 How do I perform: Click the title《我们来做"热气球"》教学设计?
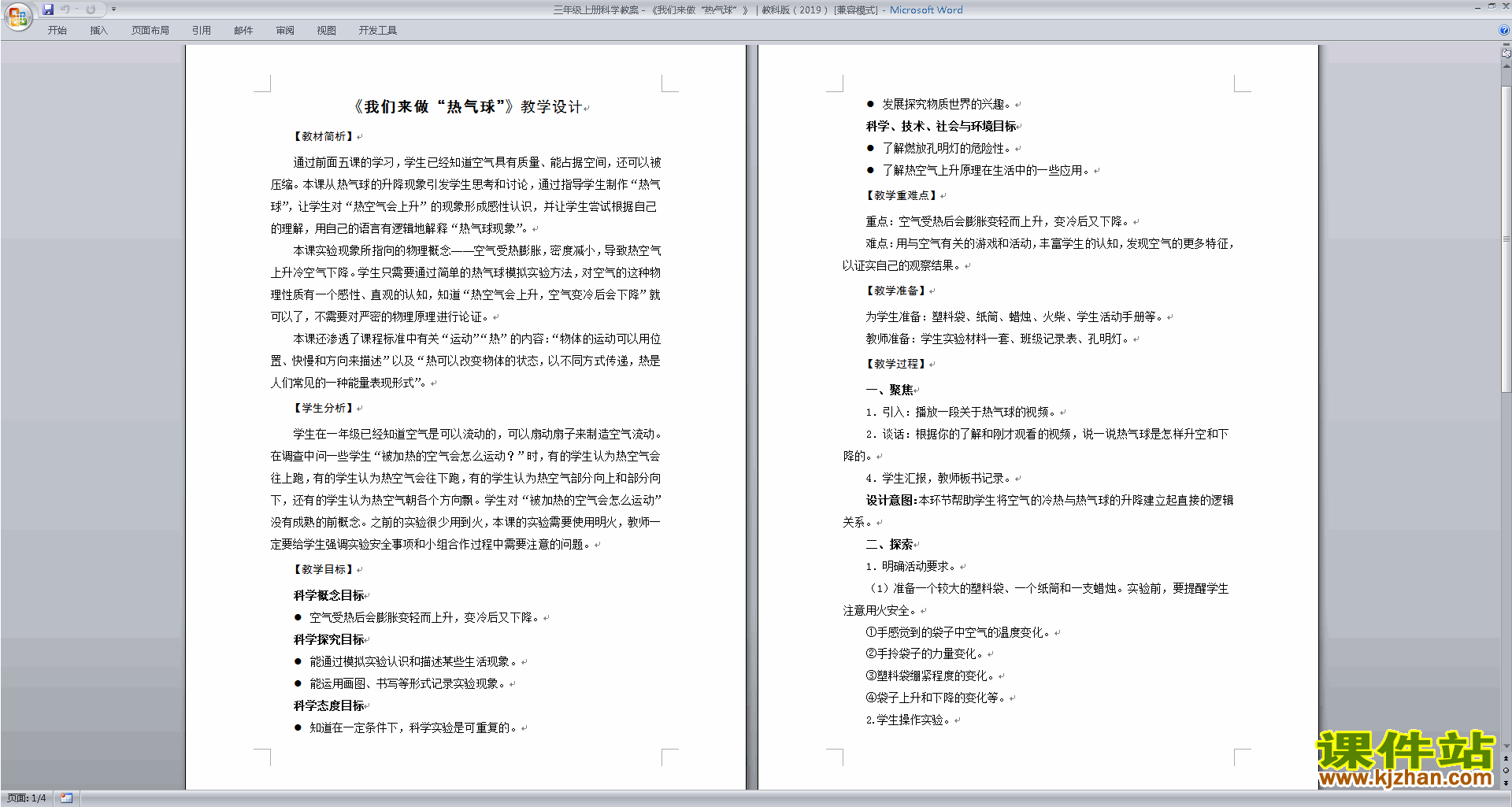pos(468,107)
